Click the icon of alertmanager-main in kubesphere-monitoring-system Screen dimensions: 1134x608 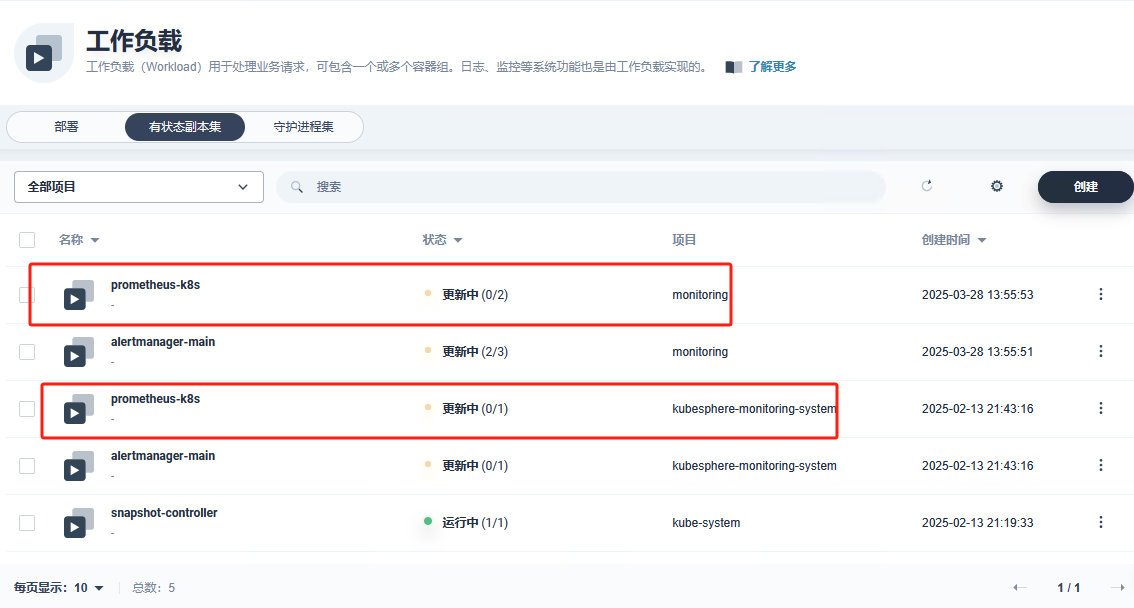click(79, 466)
